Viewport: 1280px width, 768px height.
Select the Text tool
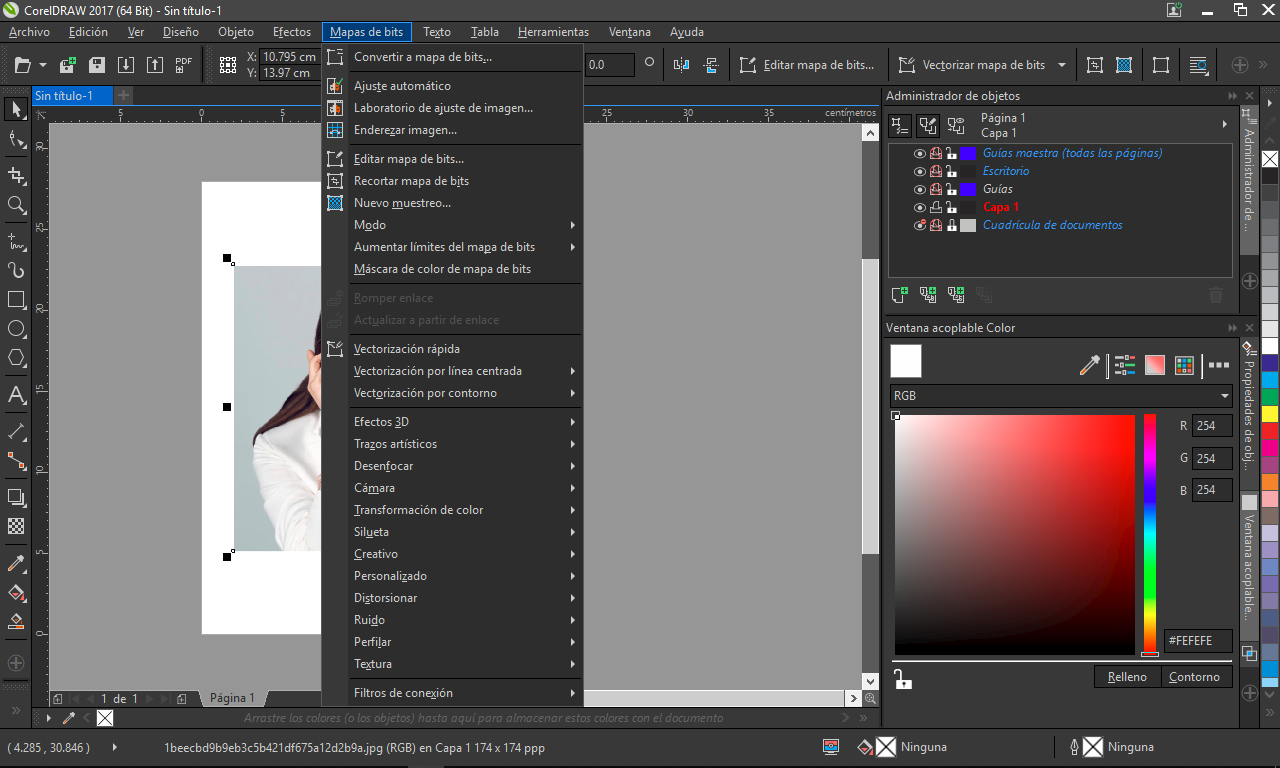coord(16,395)
